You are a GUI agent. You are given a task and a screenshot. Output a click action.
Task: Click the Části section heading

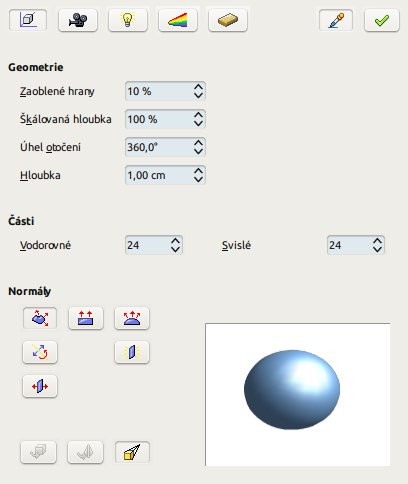(21, 221)
